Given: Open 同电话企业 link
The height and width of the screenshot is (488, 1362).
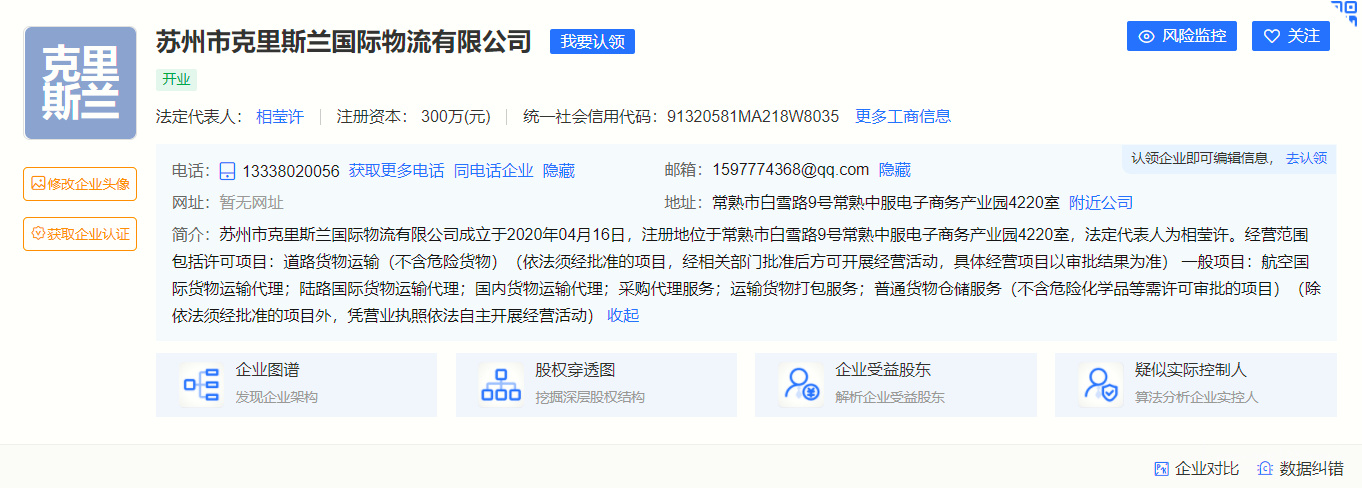Looking at the screenshot, I should pos(493,171).
